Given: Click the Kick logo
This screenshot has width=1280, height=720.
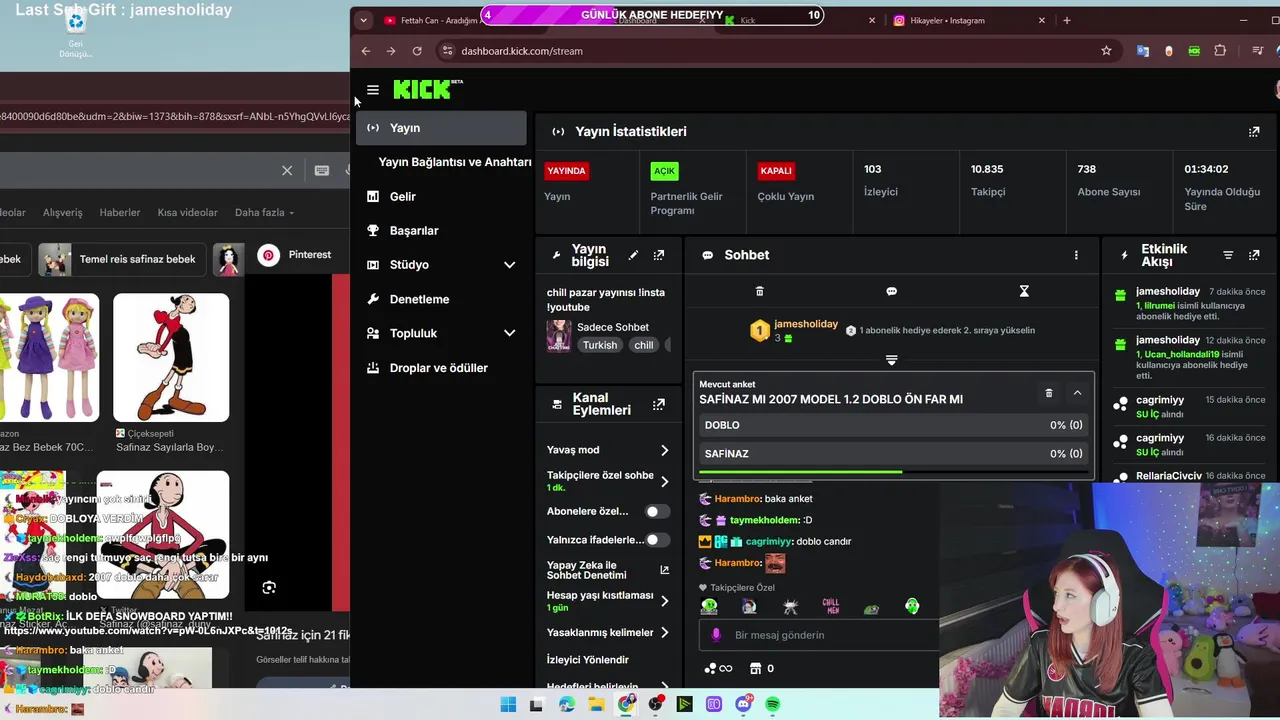Looking at the screenshot, I should pyautogui.click(x=428, y=90).
